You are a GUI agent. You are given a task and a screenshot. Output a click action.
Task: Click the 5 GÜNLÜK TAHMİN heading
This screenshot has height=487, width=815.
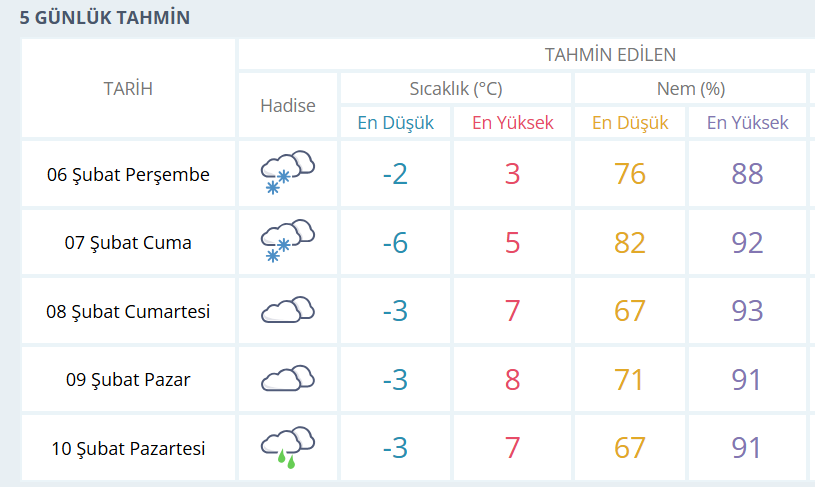(x=104, y=18)
